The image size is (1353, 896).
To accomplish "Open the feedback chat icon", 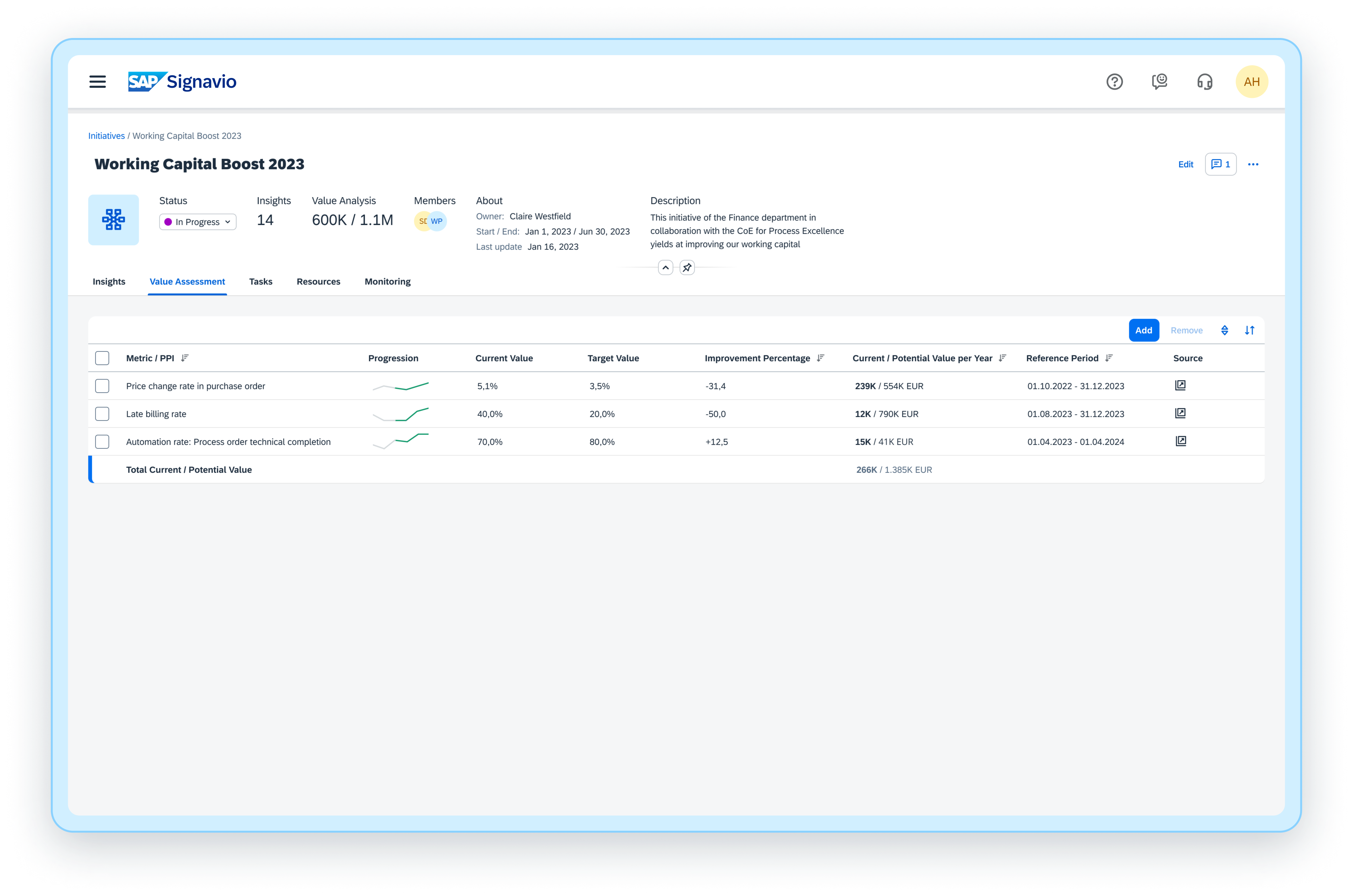I will [1159, 82].
